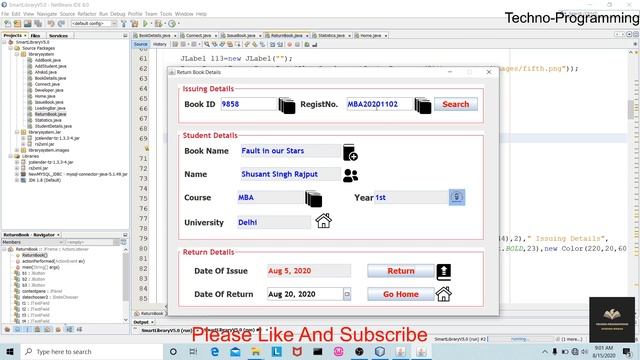Click the Search button in Issuing Details
Viewport: 640px width, 360px height.
click(456, 104)
